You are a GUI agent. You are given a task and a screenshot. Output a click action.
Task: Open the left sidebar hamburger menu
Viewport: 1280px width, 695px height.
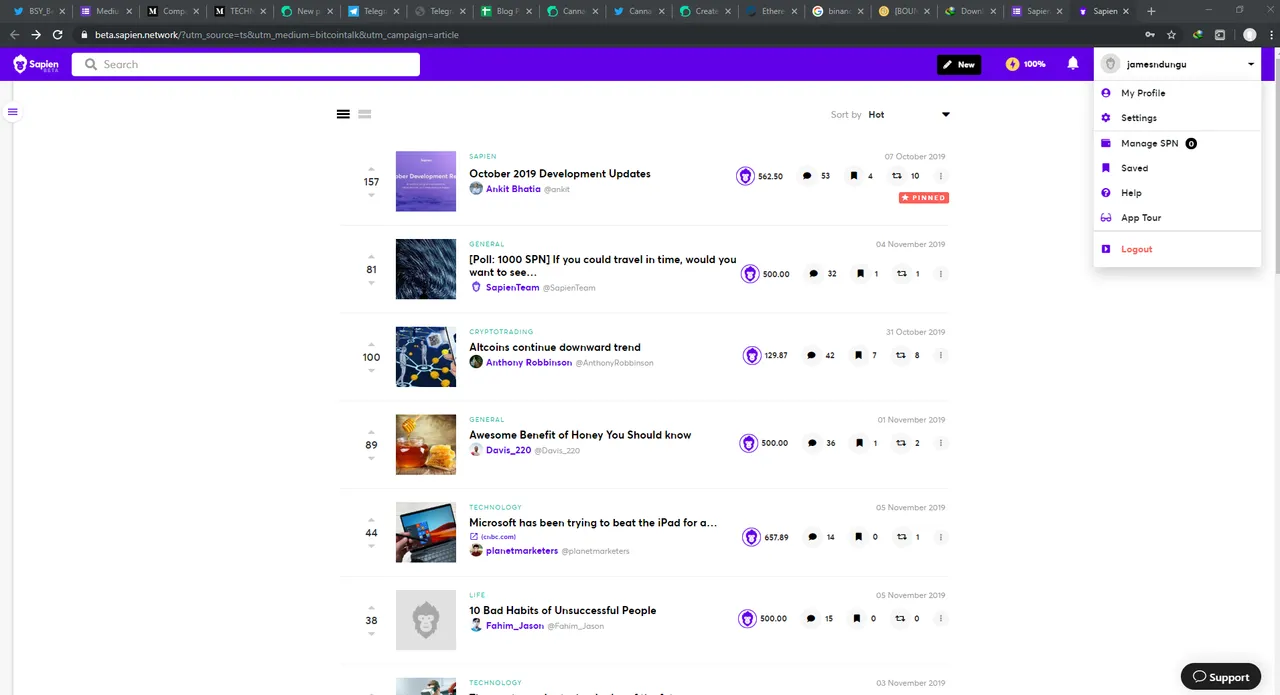pos(13,112)
